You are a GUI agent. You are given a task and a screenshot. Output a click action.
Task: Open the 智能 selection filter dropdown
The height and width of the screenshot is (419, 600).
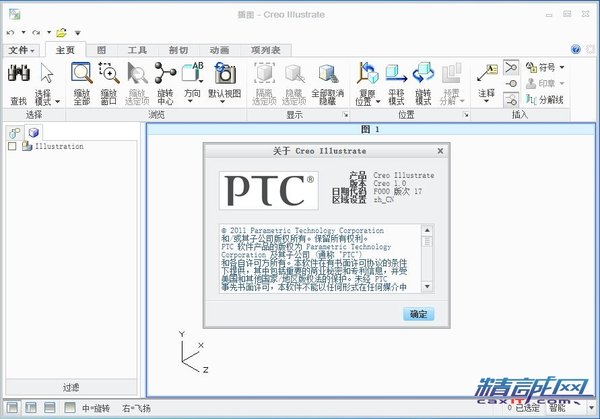592,408
